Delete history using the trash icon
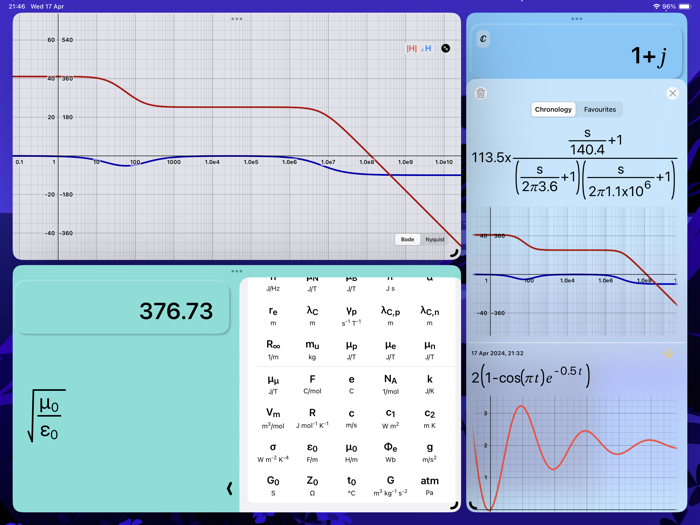700x525 pixels. [481, 93]
